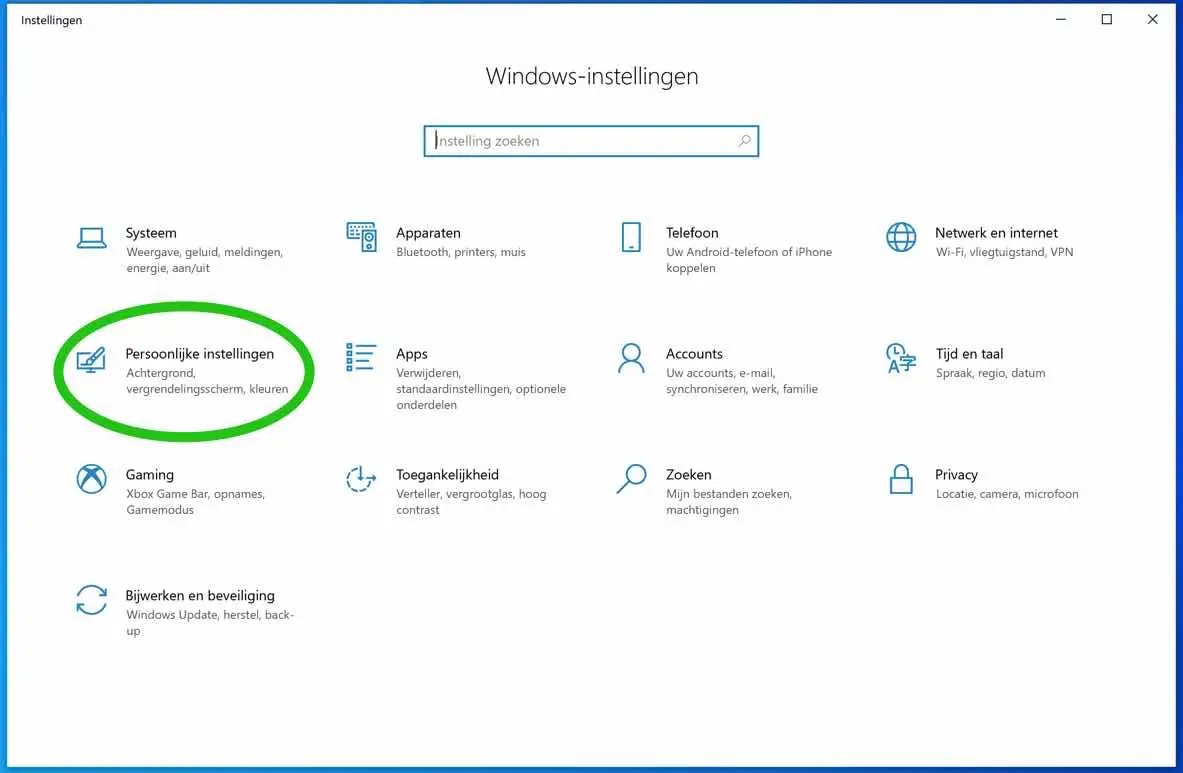1183x773 pixels.
Task: Open 'Bijwerken en beveiliging' heading
Action: click(200, 595)
